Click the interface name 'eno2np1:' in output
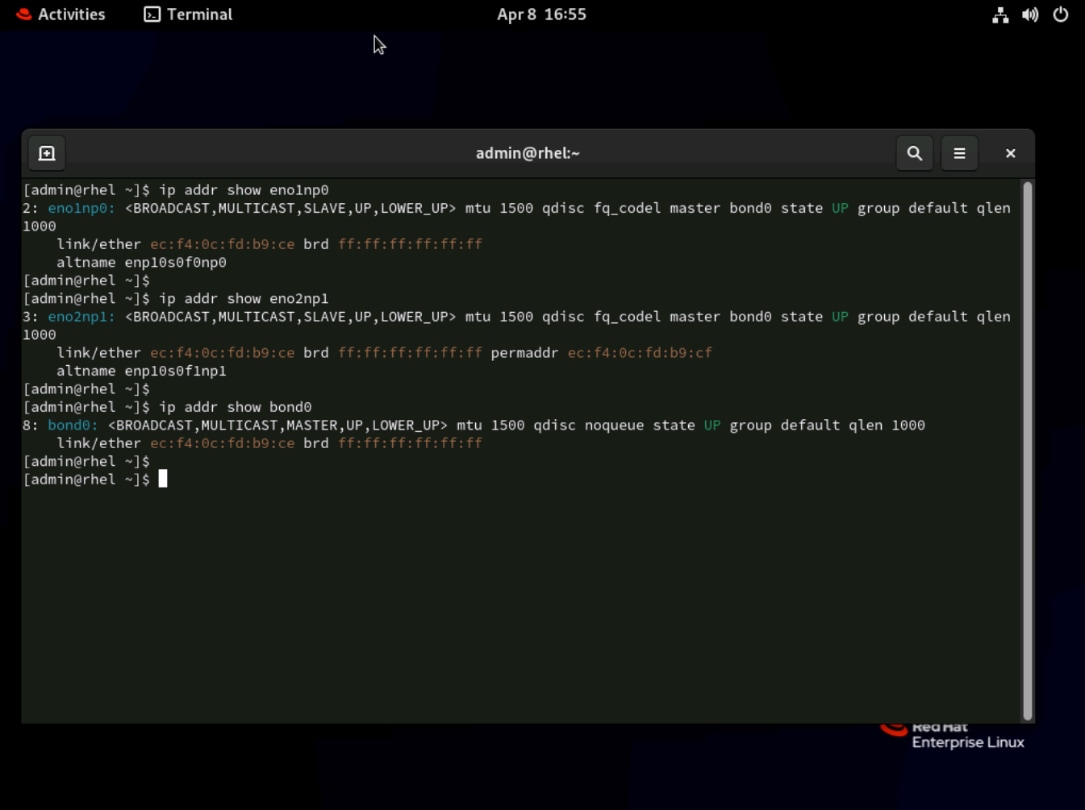The width and height of the screenshot is (1085, 810). pyautogui.click(x=82, y=316)
